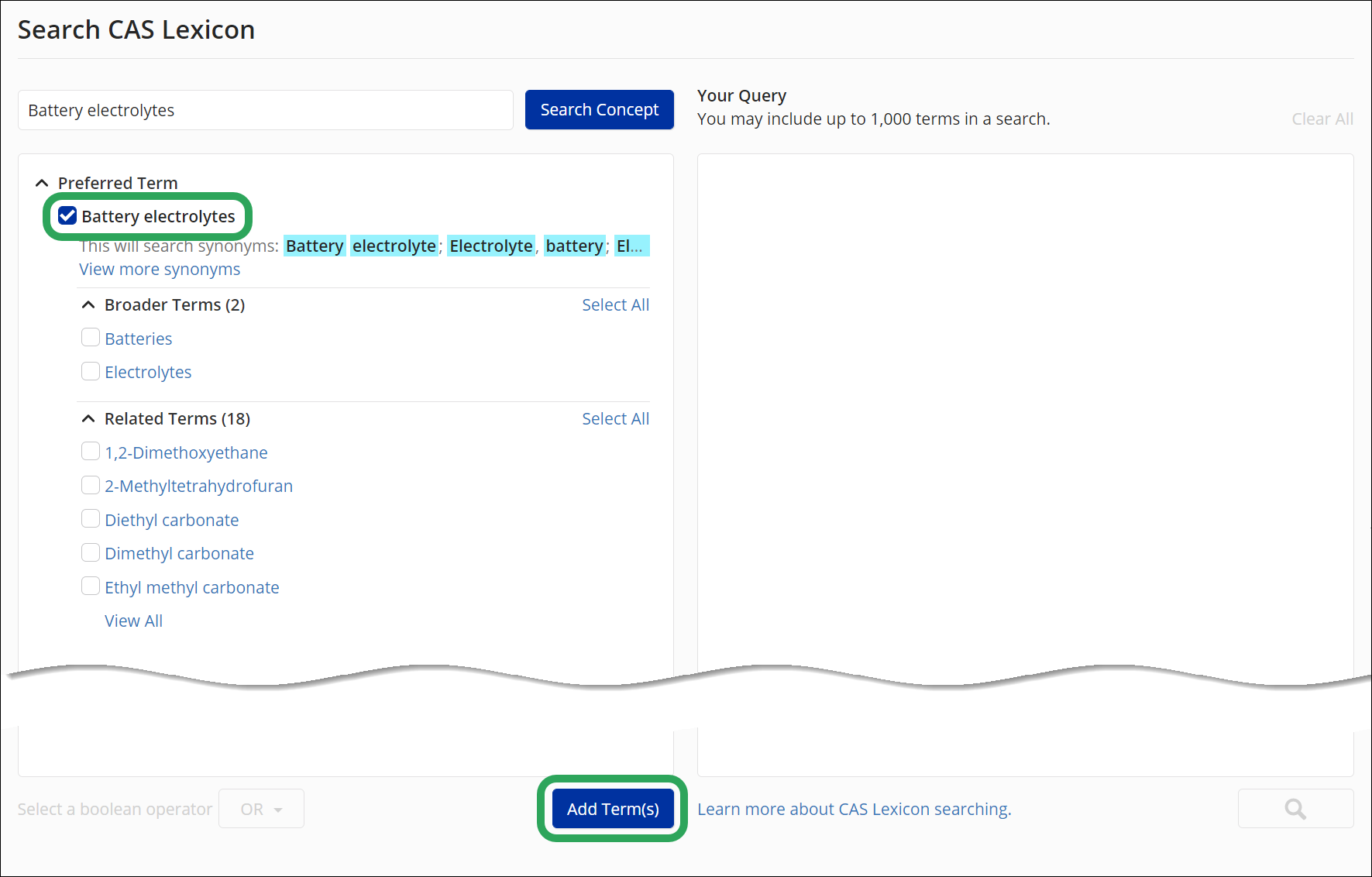
Task: Click the Battery electrolytes term label
Action: (158, 217)
